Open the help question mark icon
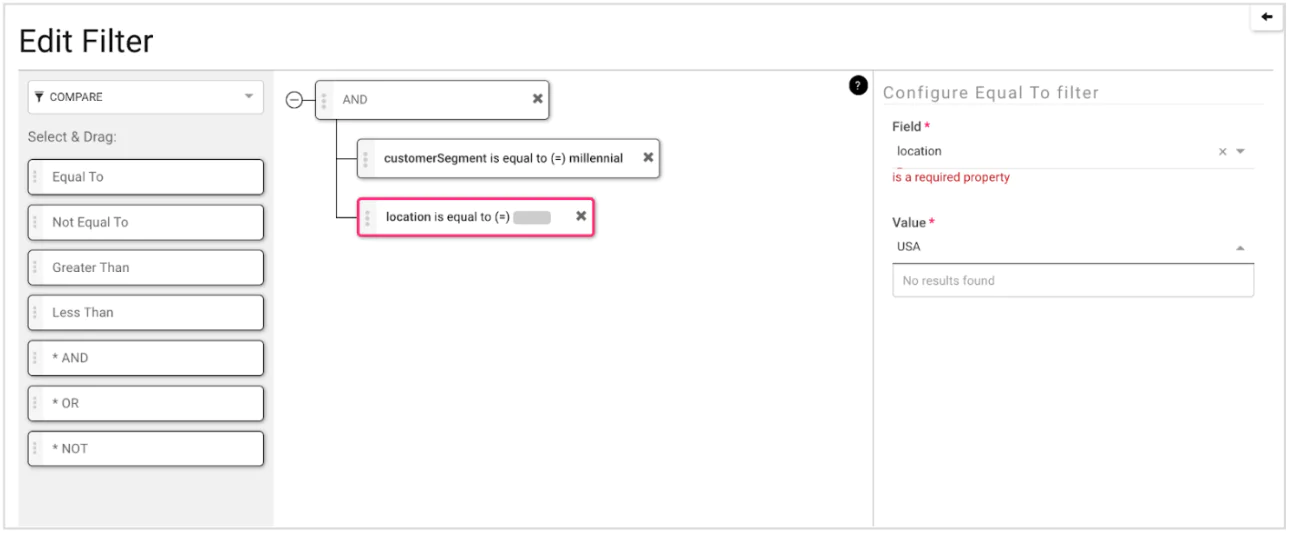This screenshot has height=534, width=1290. click(x=857, y=86)
